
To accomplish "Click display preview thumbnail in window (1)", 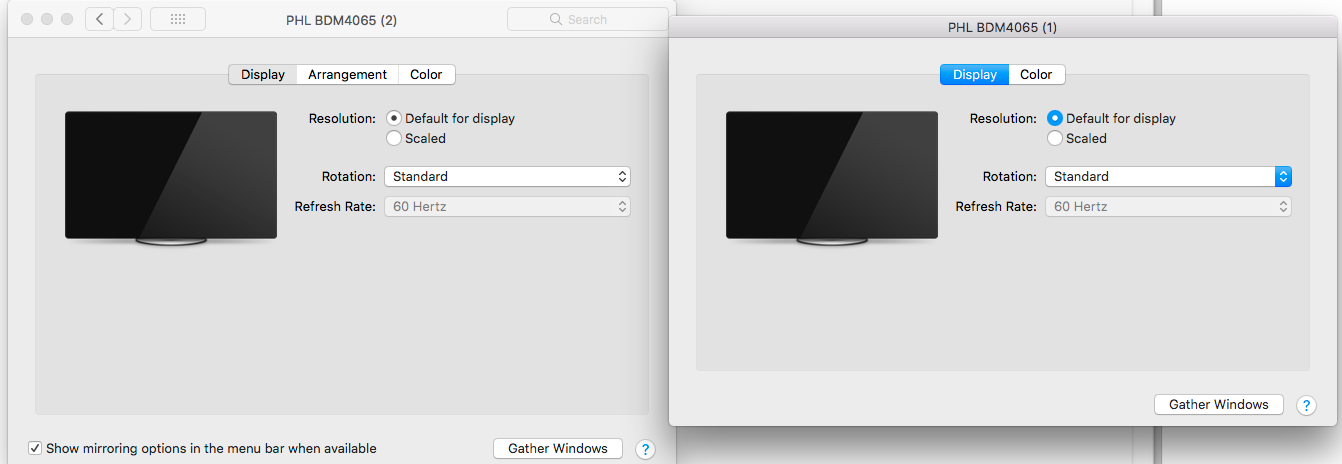I will coord(832,178).
